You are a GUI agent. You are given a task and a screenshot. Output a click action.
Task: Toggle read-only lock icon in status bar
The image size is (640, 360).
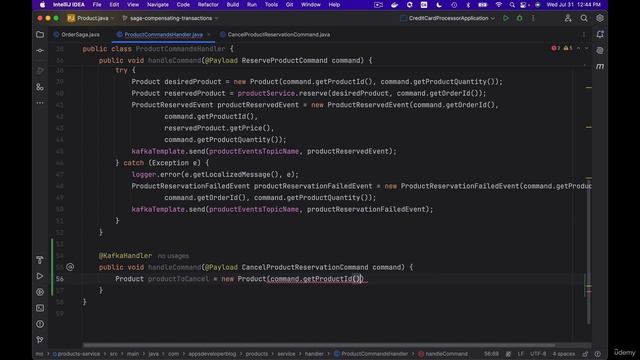585,354
